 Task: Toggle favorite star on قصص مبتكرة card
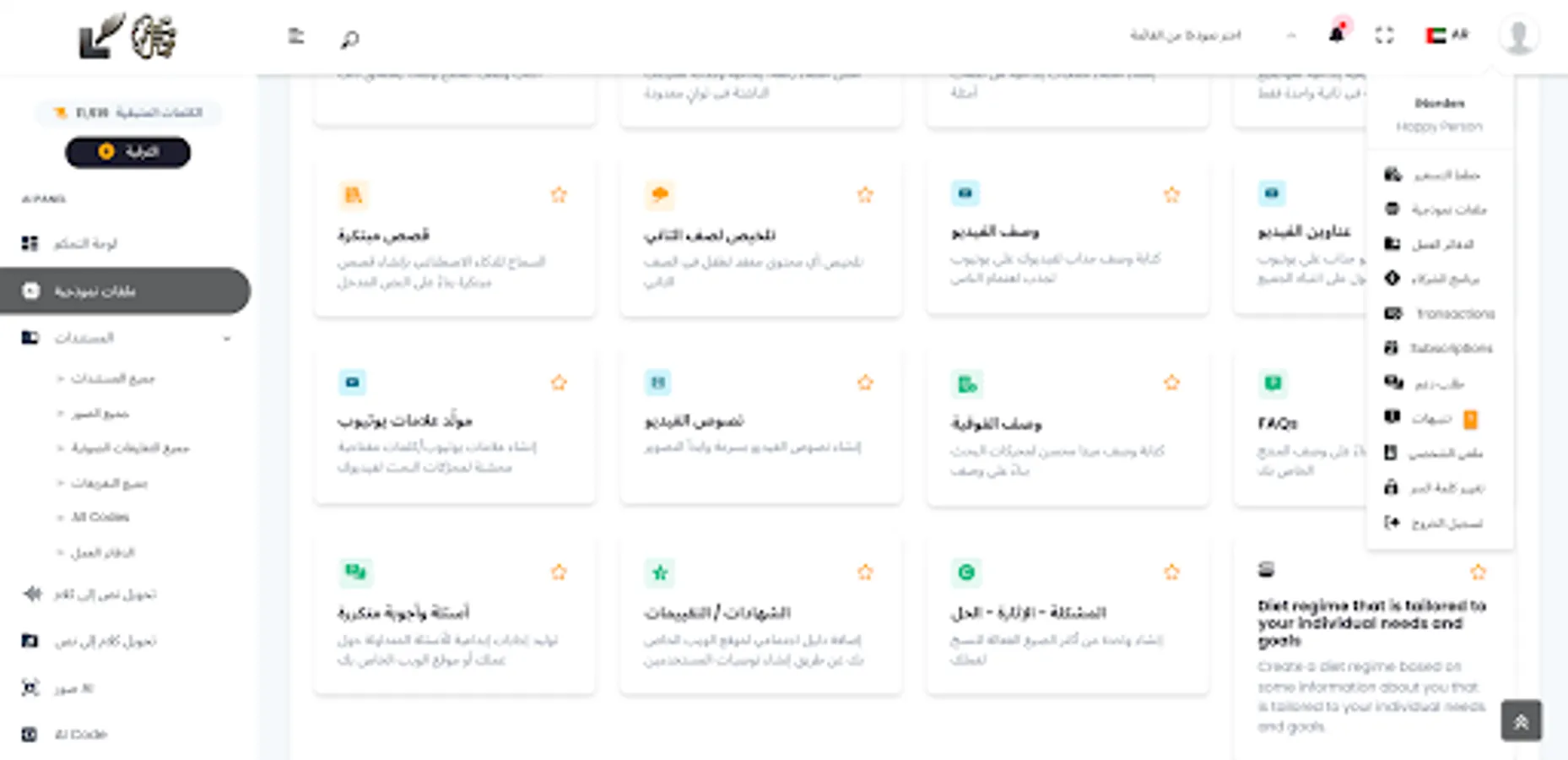click(x=559, y=195)
